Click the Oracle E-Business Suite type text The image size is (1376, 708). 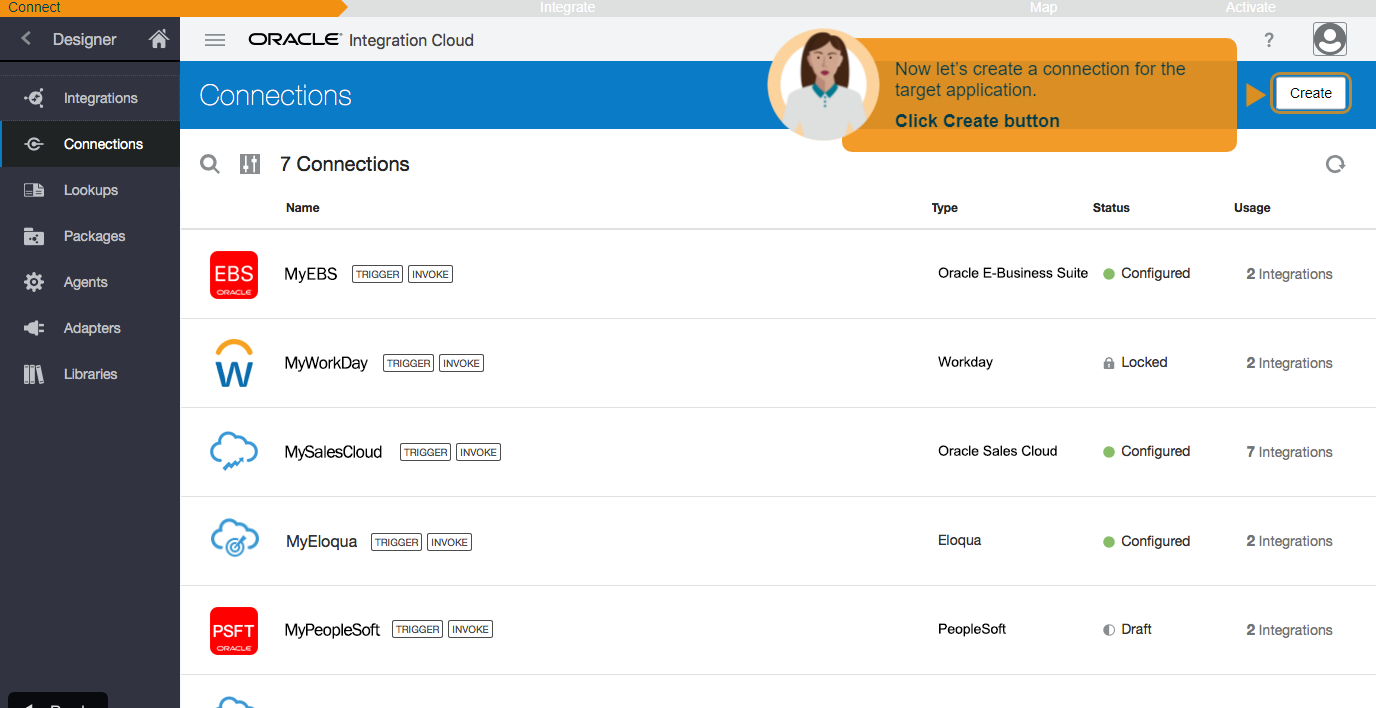pyautogui.click(x=1013, y=273)
